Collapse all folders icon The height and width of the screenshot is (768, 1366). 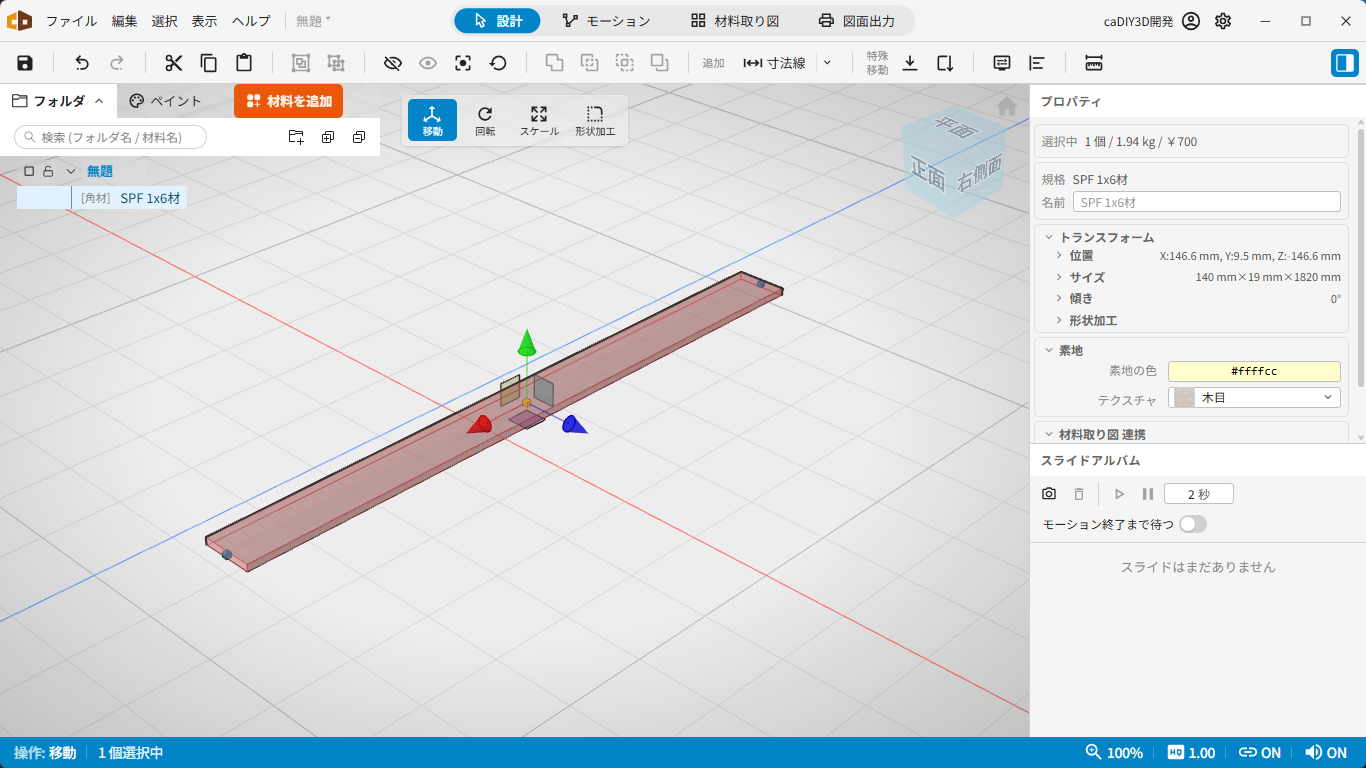coord(359,137)
